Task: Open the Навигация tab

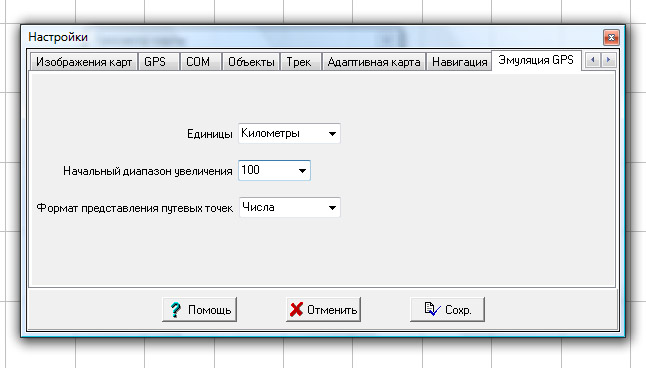Action: point(459,62)
